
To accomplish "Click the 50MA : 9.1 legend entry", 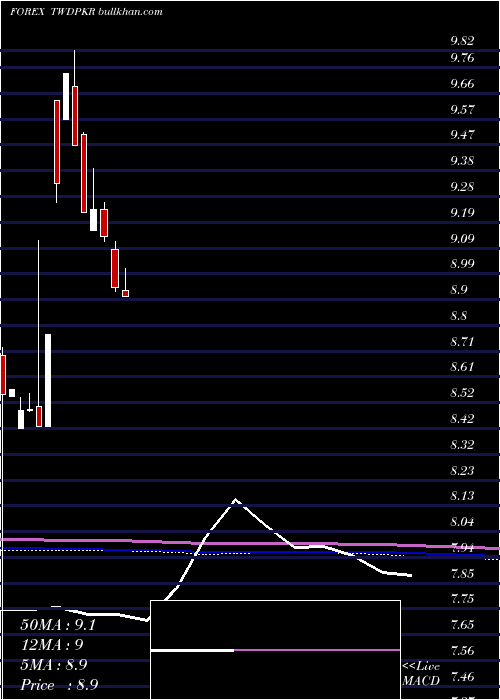I will 58,625.
